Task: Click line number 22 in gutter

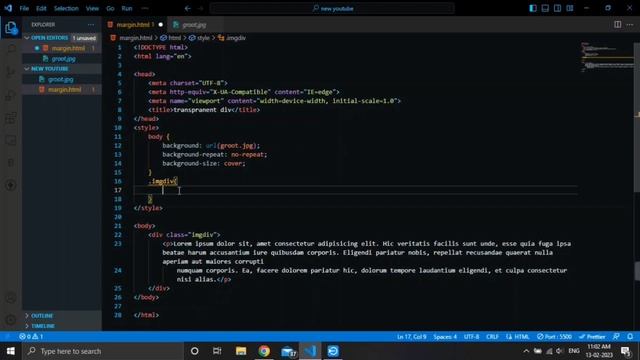Action: [118, 235]
